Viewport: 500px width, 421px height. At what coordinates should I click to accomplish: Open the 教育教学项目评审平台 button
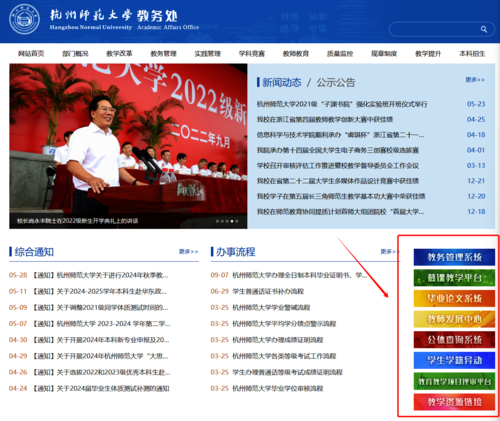pyautogui.click(x=454, y=381)
